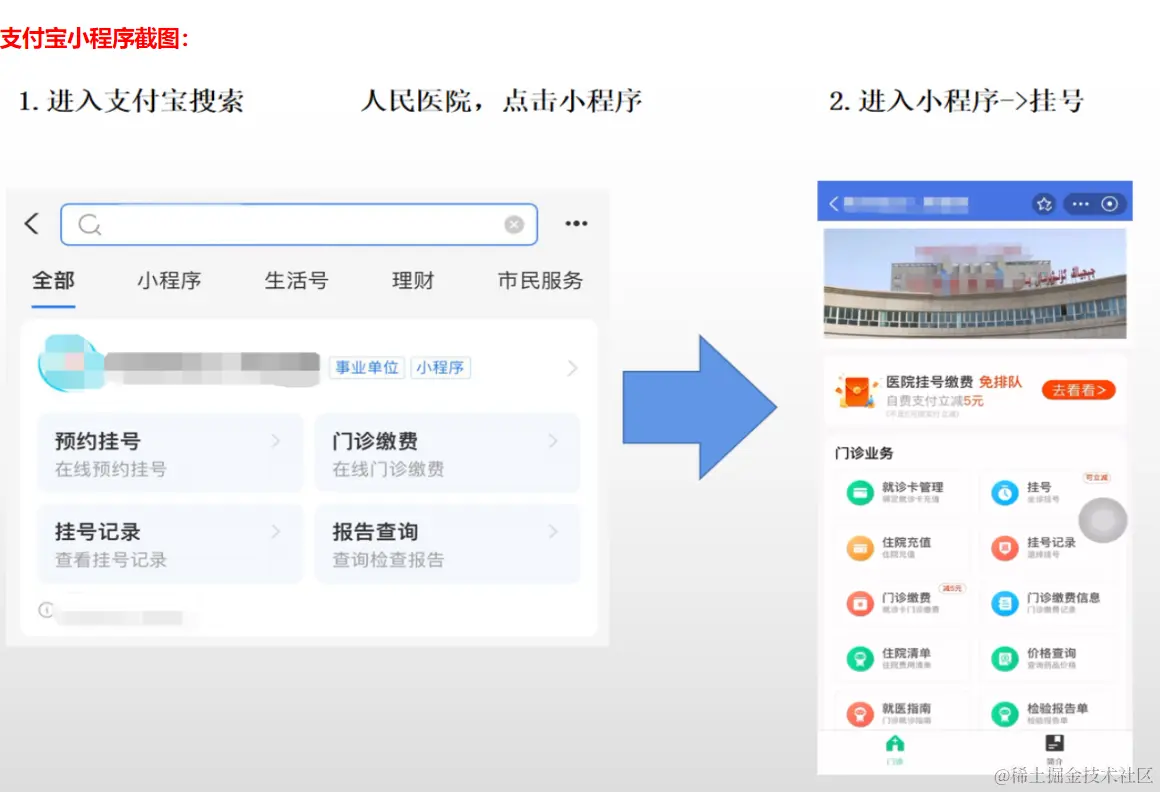Open 住院清单 green icon
The height and width of the screenshot is (792, 1160).
(x=860, y=658)
